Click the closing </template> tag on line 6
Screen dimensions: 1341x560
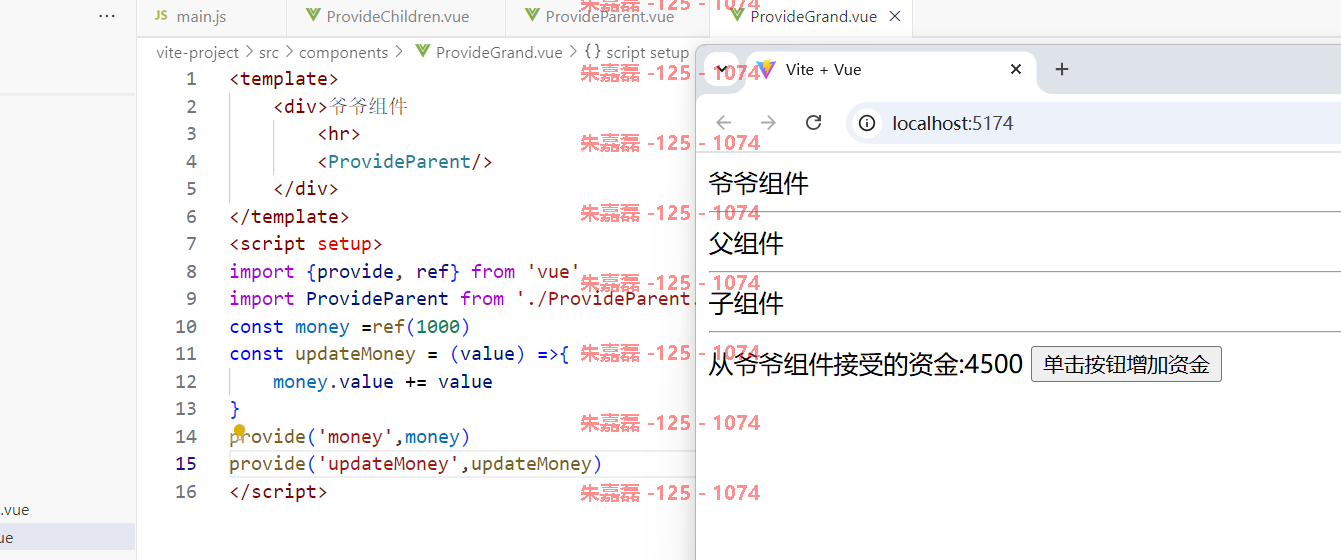pyautogui.click(x=289, y=217)
